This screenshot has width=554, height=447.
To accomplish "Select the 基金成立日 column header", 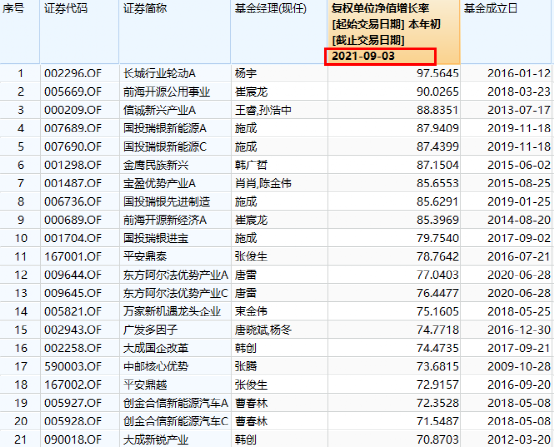I will (490, 8).
